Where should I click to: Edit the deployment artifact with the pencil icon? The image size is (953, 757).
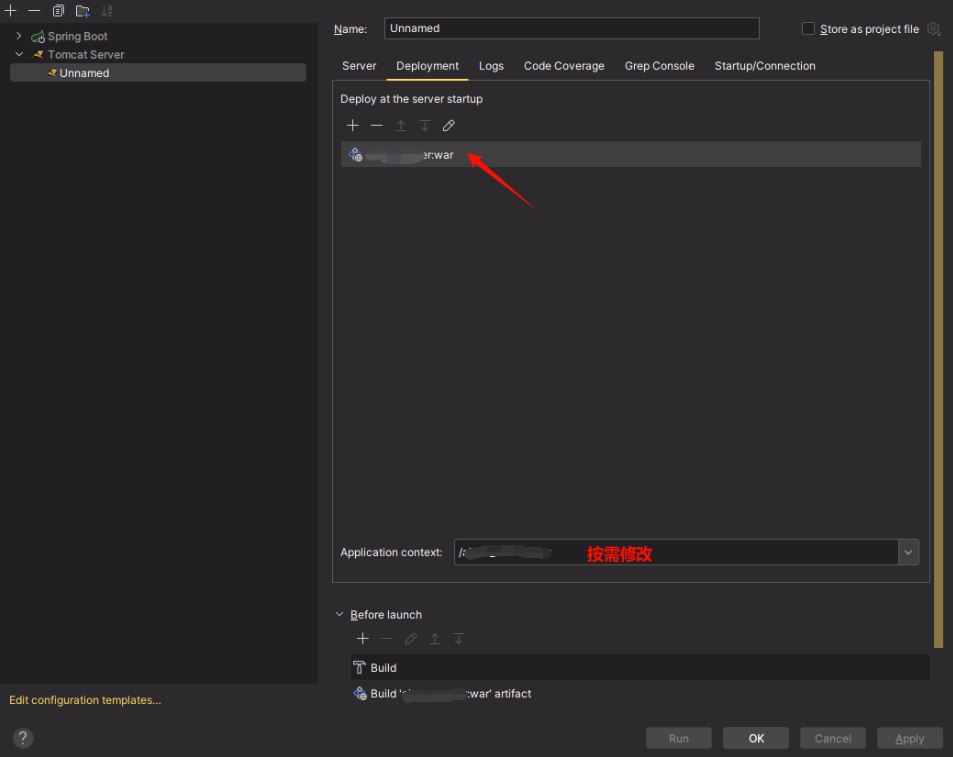449,125
